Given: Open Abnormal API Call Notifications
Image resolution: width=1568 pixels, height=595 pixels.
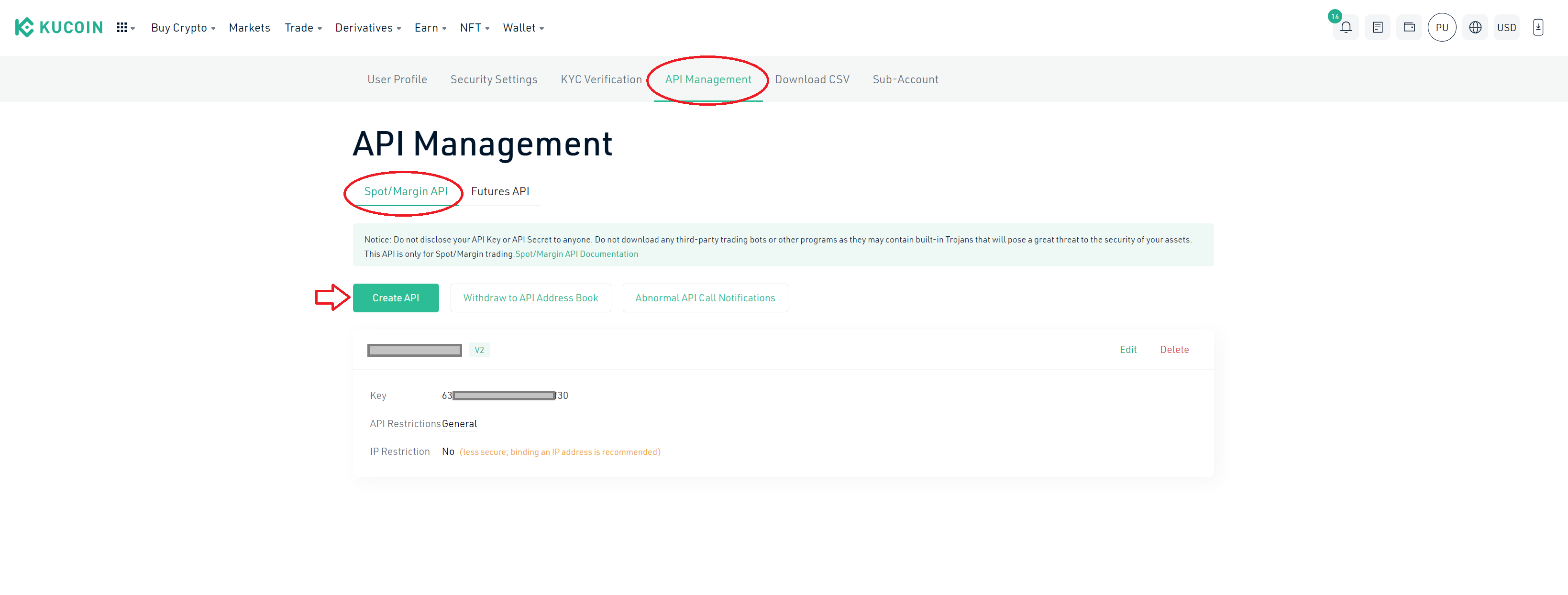Looking at the screenshot, I should [x=705, y=297].
